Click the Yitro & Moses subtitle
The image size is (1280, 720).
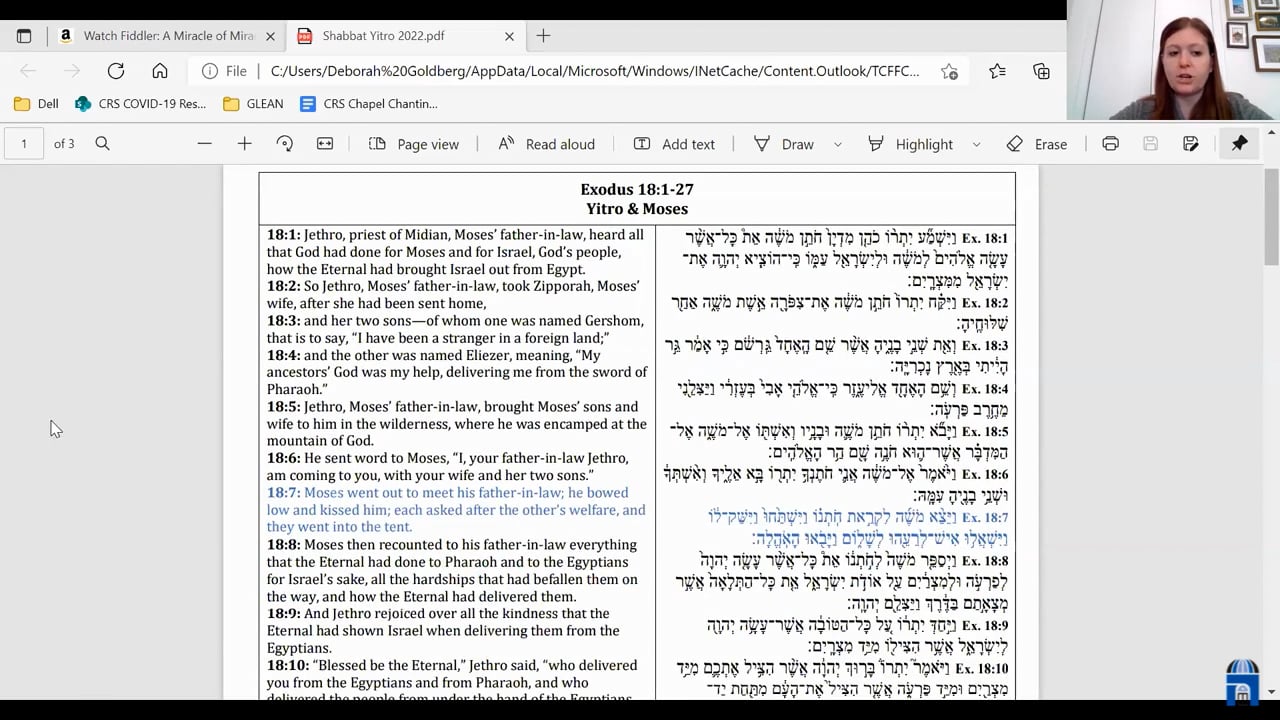pyautogui.click(x=637, y=209)
